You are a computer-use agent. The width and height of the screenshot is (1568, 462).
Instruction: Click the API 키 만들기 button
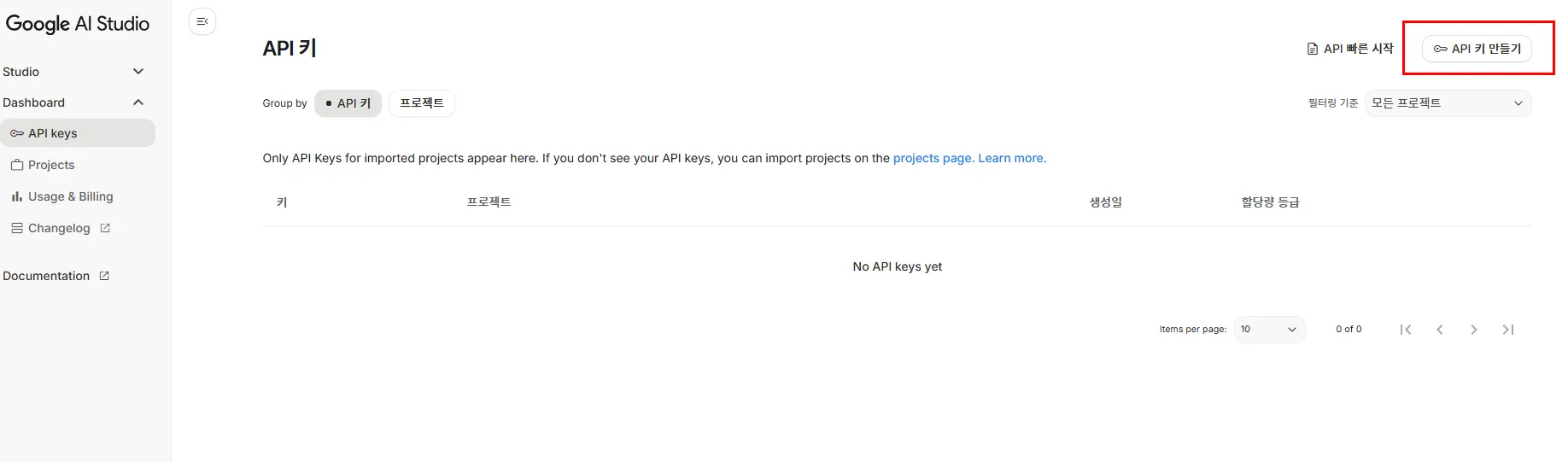coord(1477,49)
